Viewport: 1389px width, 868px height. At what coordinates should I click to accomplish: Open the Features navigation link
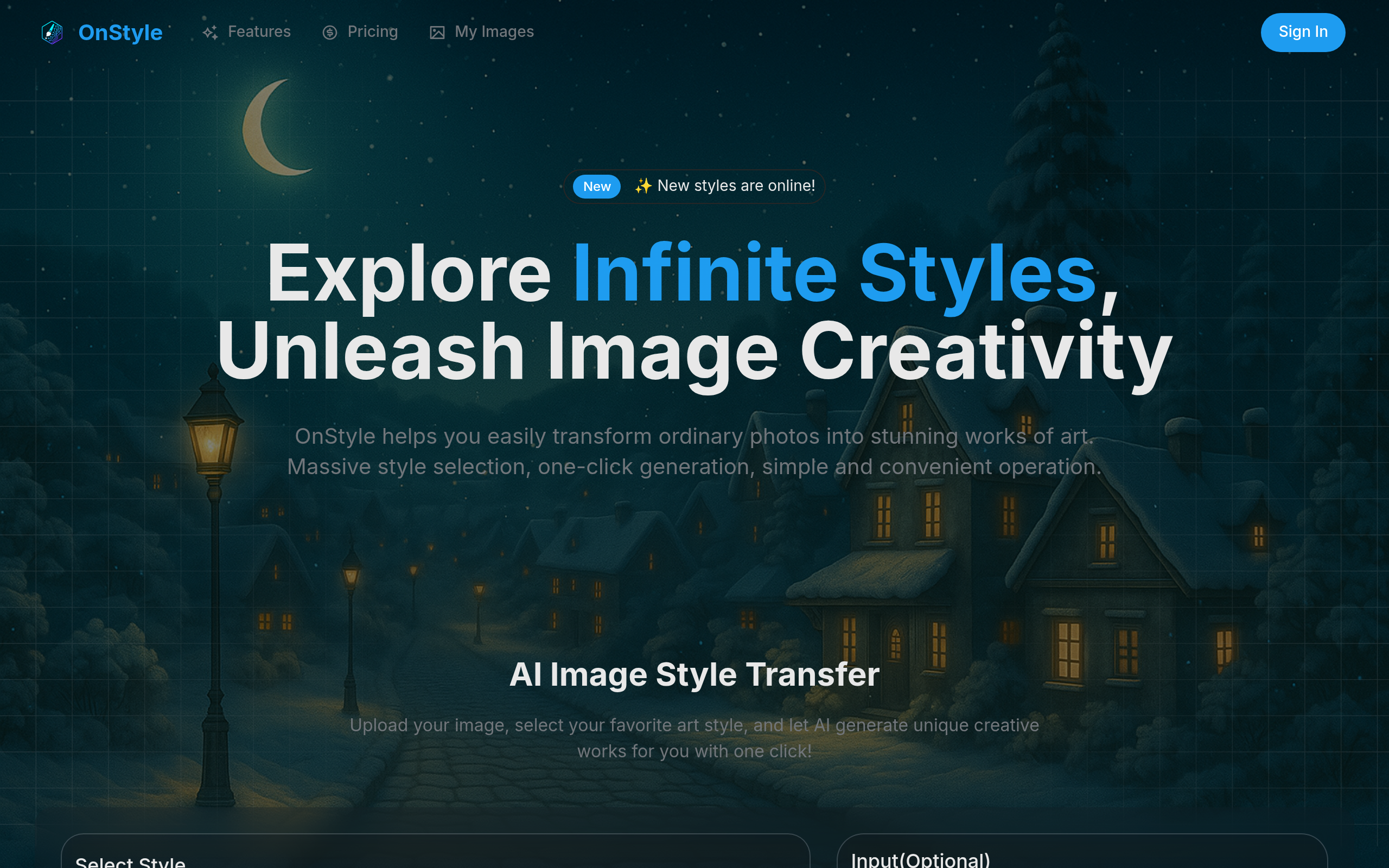click(x=259, y=31)
